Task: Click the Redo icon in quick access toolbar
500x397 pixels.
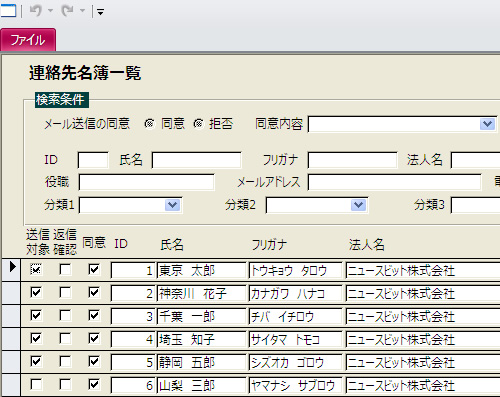Action: 67,11
